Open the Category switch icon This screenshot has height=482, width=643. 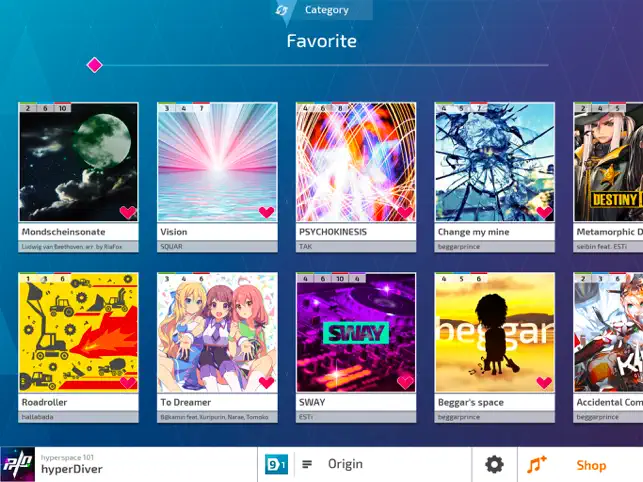click(x=282, y=10)
